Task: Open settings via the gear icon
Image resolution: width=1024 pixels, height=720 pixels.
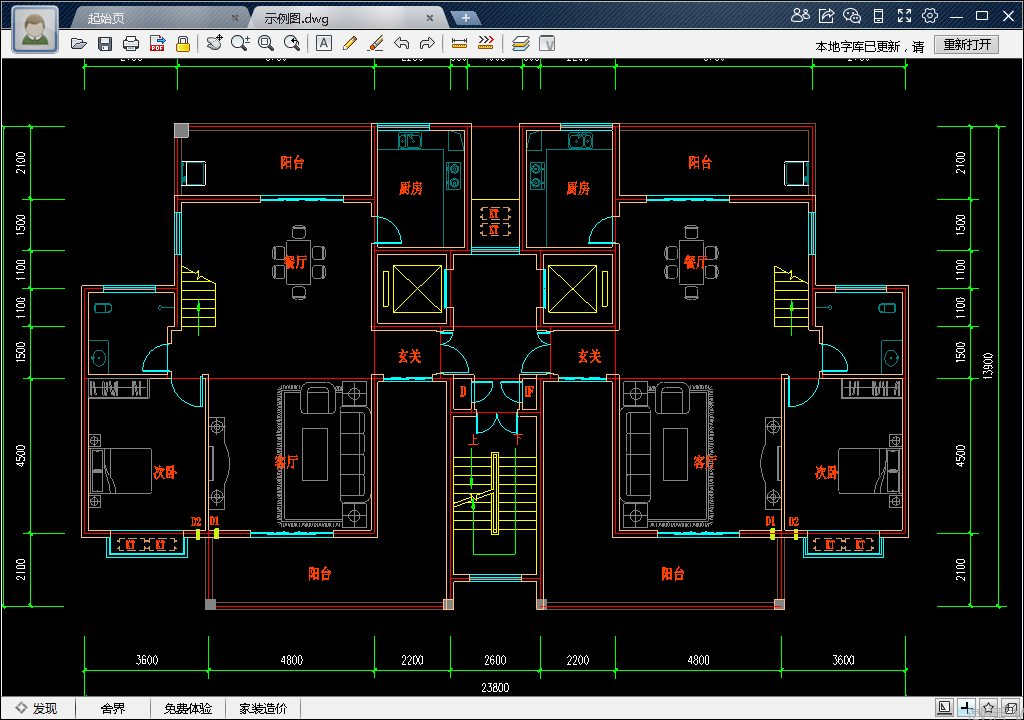Action: (930, 15)
